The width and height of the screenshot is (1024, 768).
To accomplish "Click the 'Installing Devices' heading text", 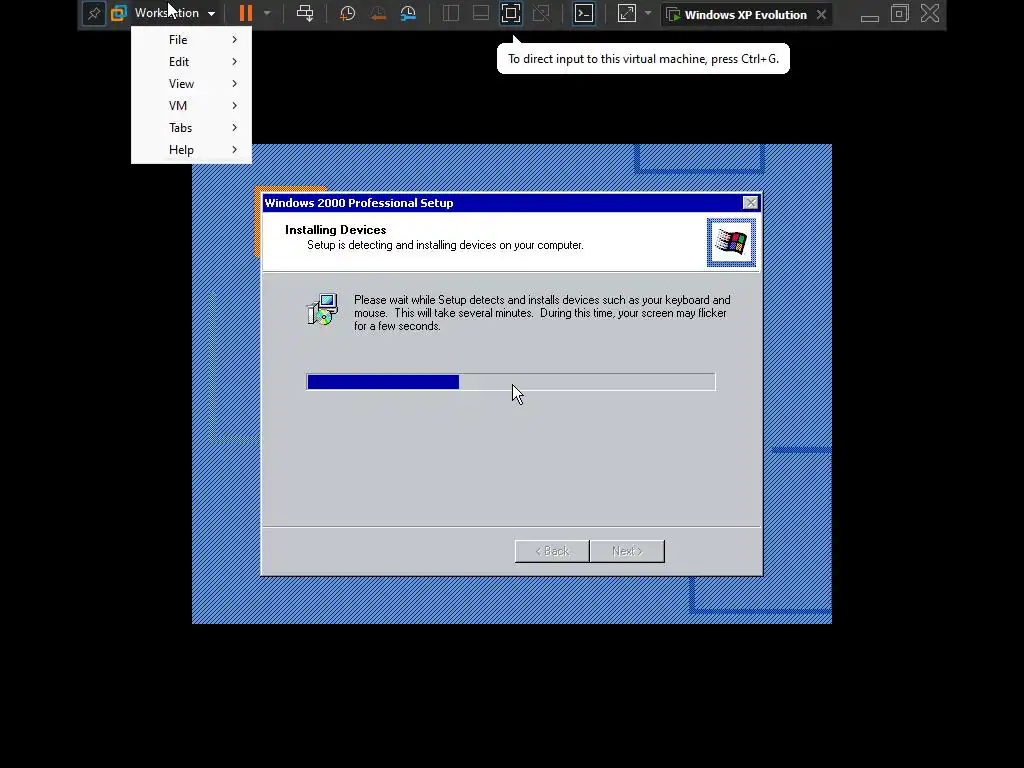I will tap(336, 230).
